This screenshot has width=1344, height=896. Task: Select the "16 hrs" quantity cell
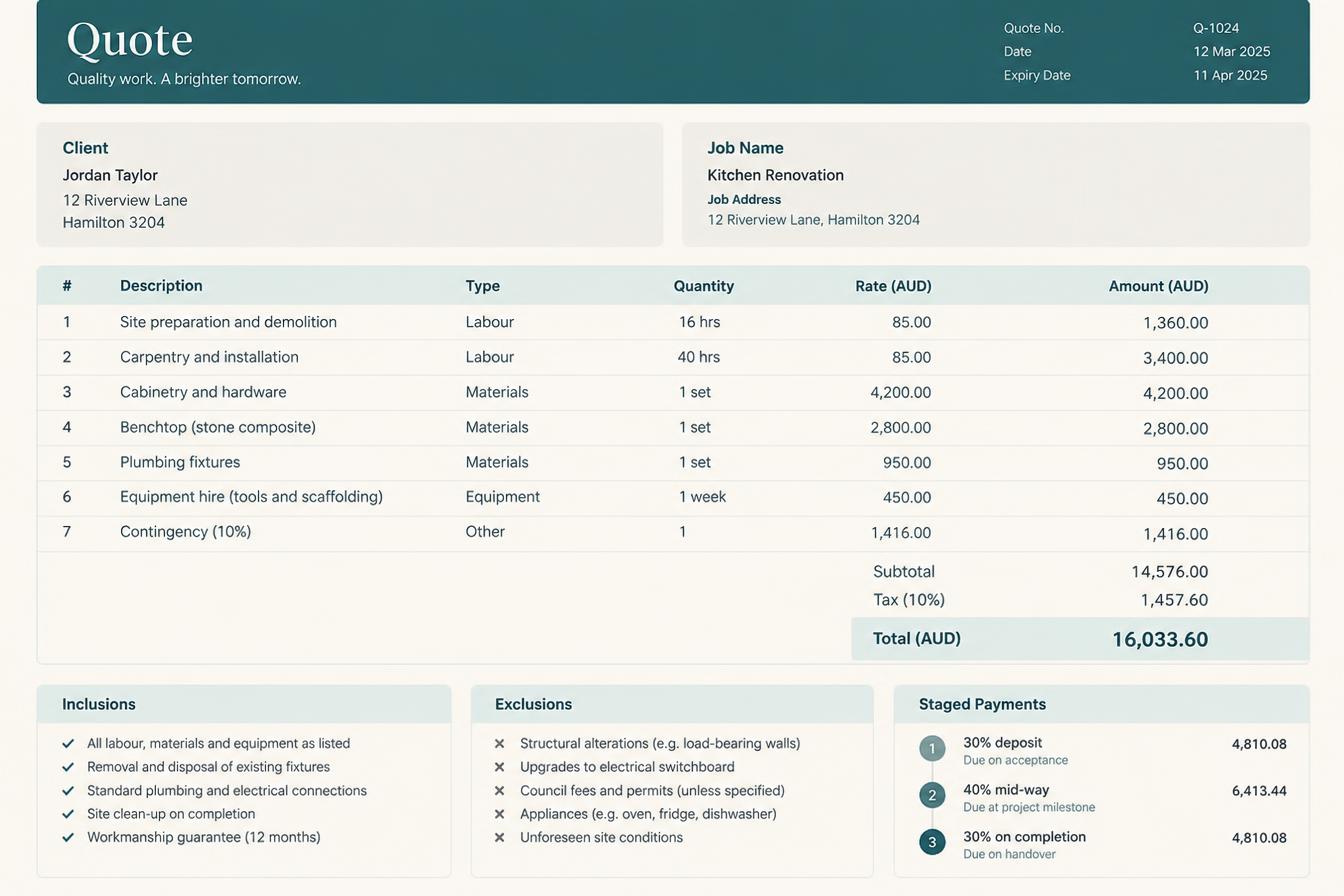(x=699, y=322)
